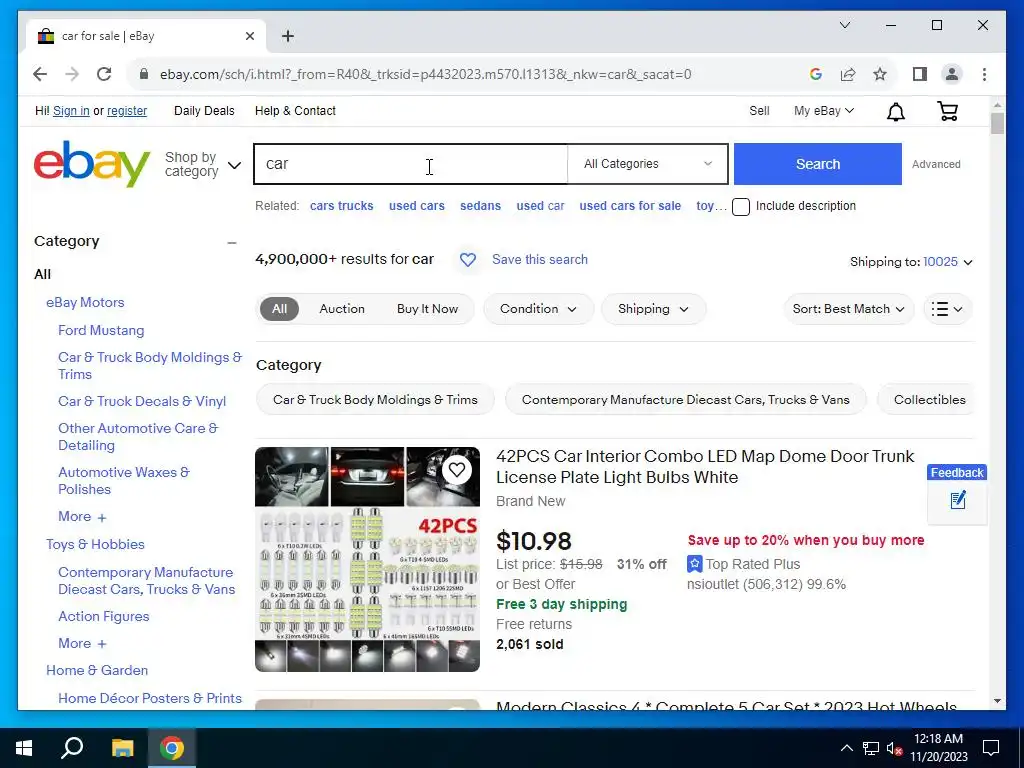Open Chrome side panel icon
Image resolution: width=1024 pixels, height=768 pixels.
pos(920,74)
